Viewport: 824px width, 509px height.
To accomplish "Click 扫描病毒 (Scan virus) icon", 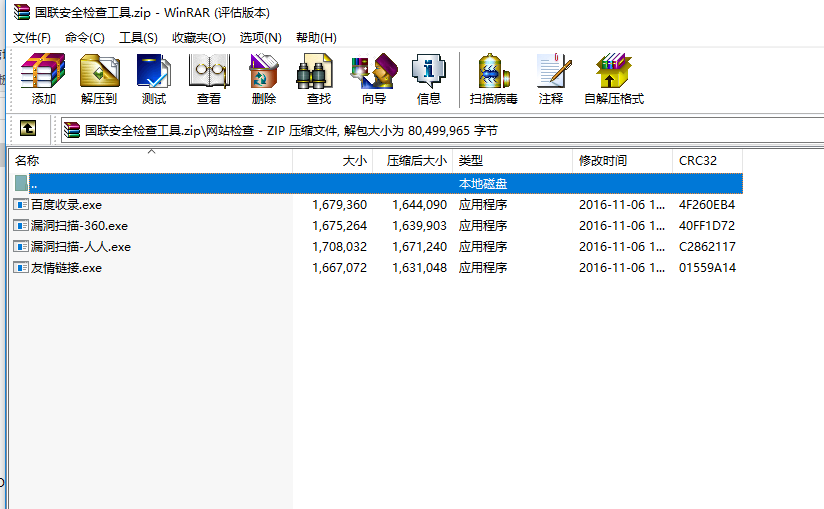I will (493, 70).
